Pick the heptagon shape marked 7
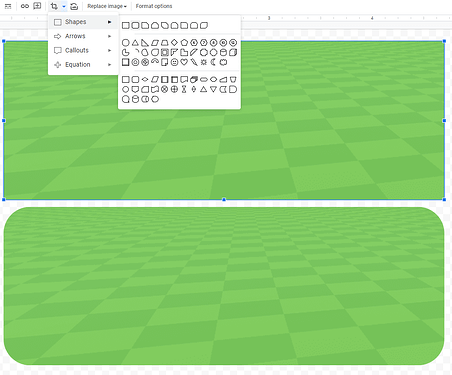 coord(204,43)
